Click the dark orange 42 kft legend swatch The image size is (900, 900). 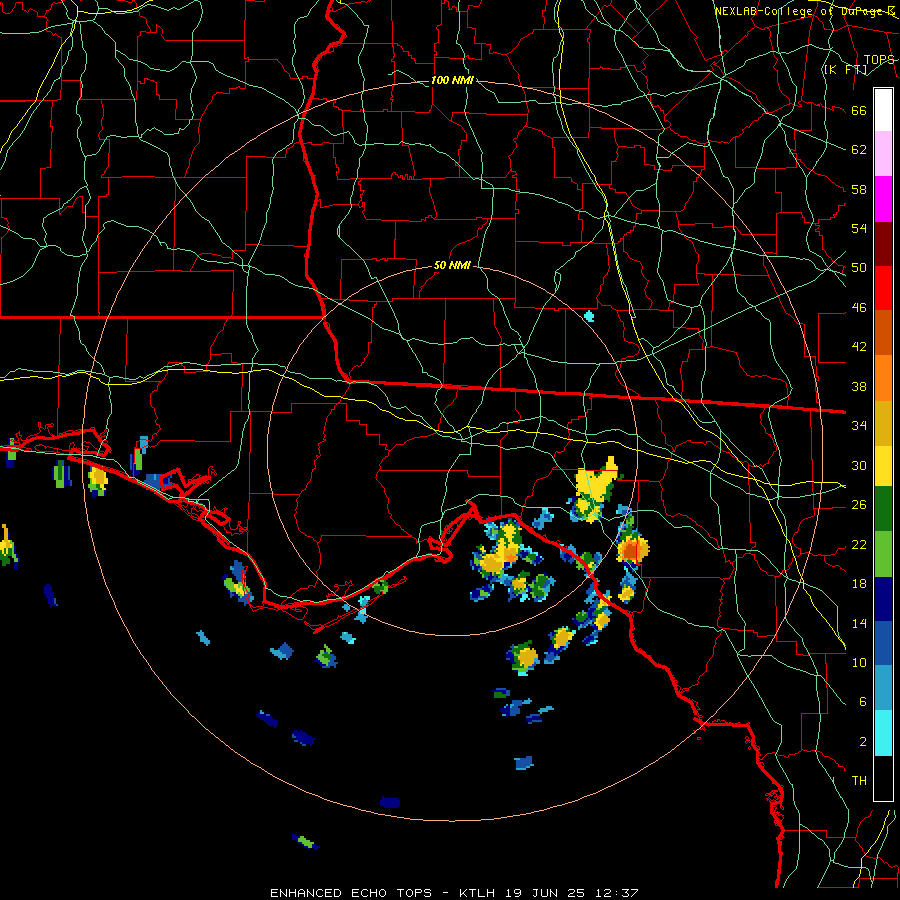pos(883,332)
